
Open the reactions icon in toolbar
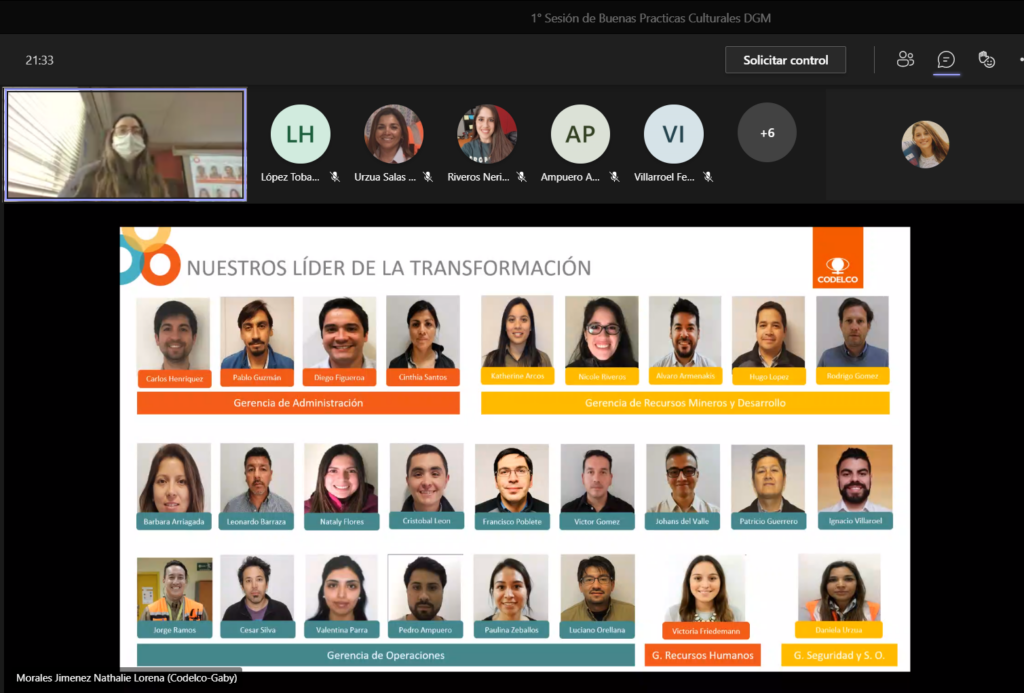(987, 60)
